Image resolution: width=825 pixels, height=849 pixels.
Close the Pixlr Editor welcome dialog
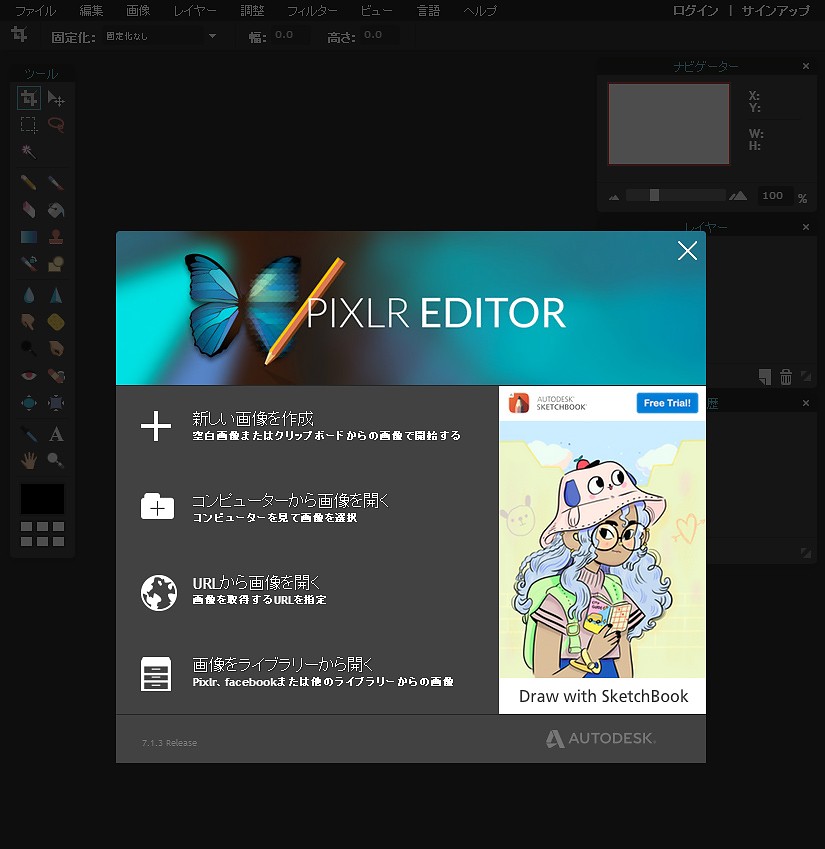tap(687, 251)
